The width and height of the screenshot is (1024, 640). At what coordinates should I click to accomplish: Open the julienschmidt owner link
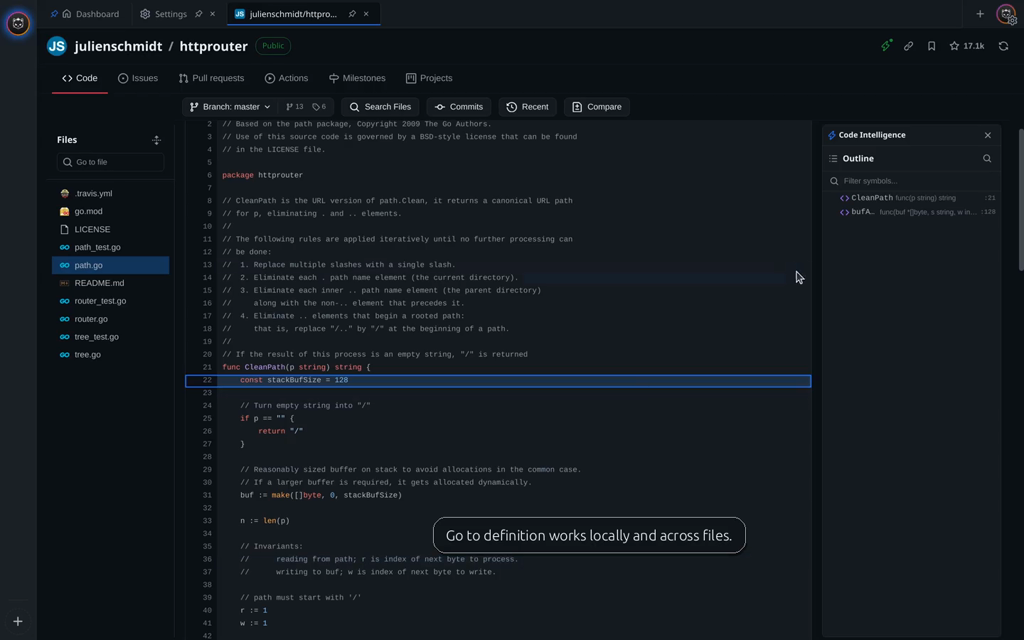(118, 46)
